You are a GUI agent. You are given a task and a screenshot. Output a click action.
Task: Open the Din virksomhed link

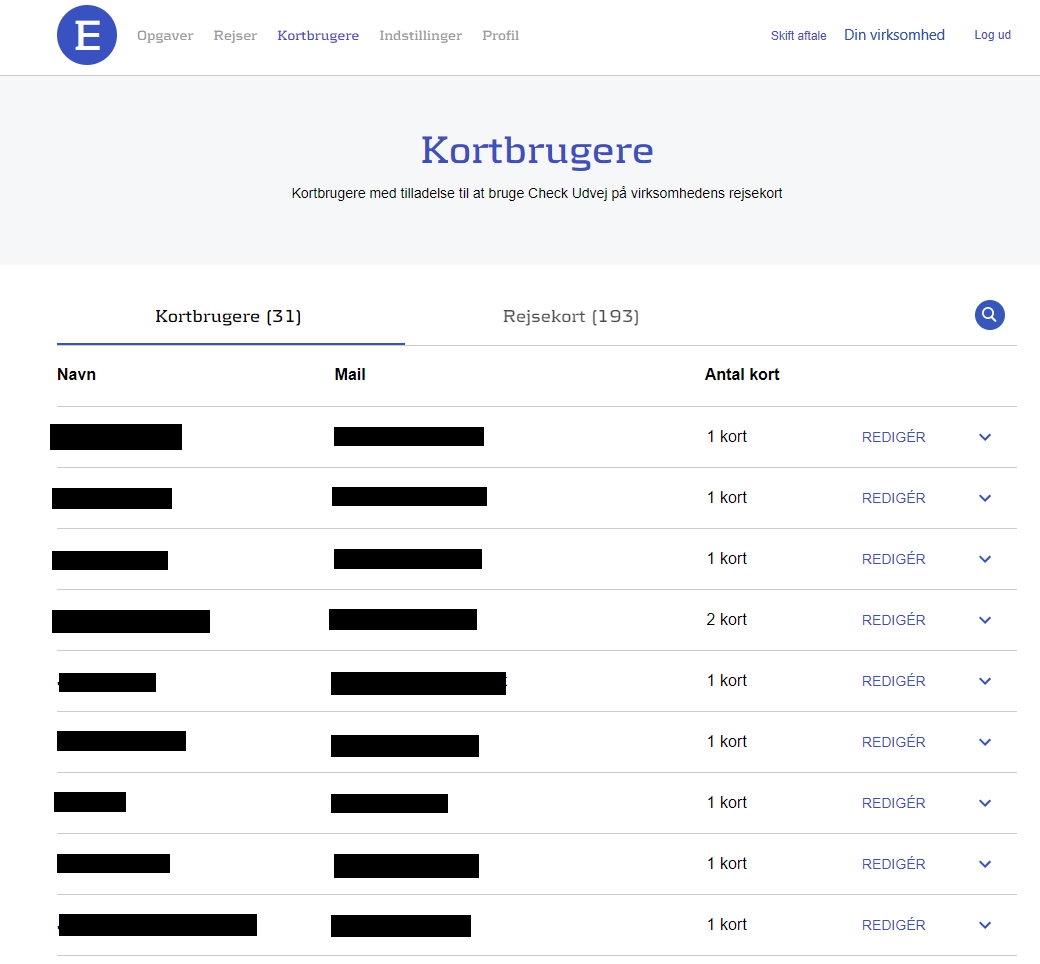pos(894,35)
